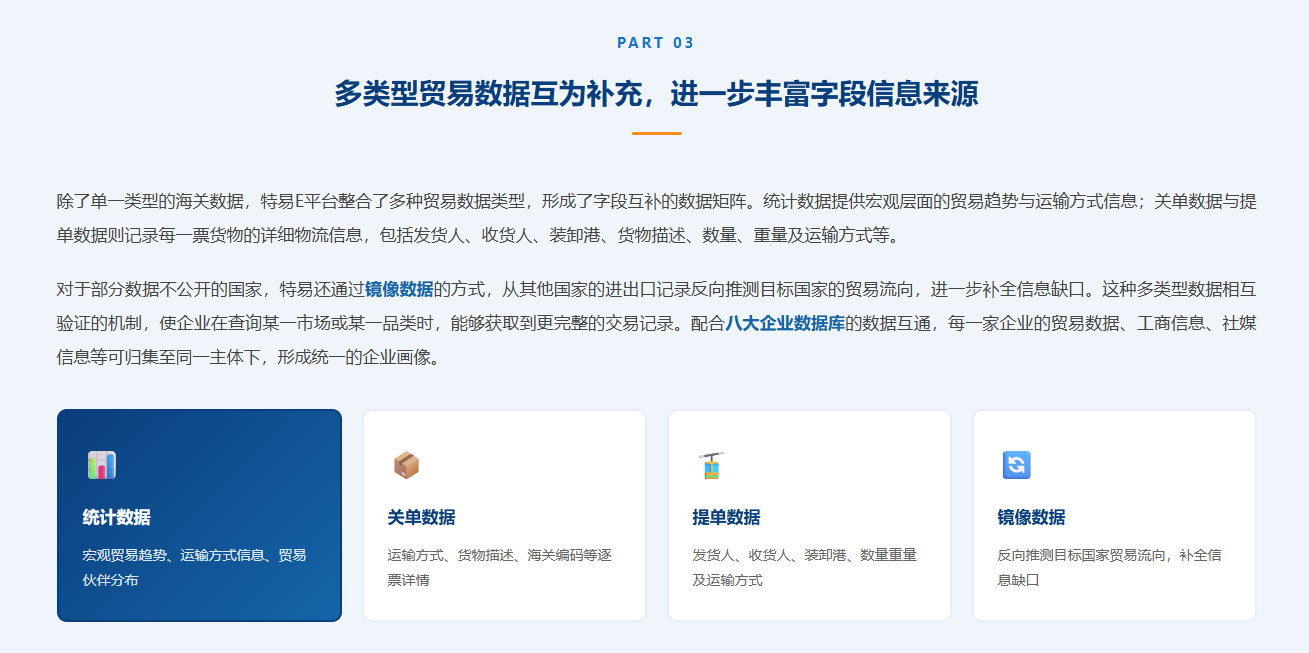Viewport: 1309px width, 653px height.
Task: Click description 运输方式、货物描述、海关编码等逐票详情
Action: 500,567
